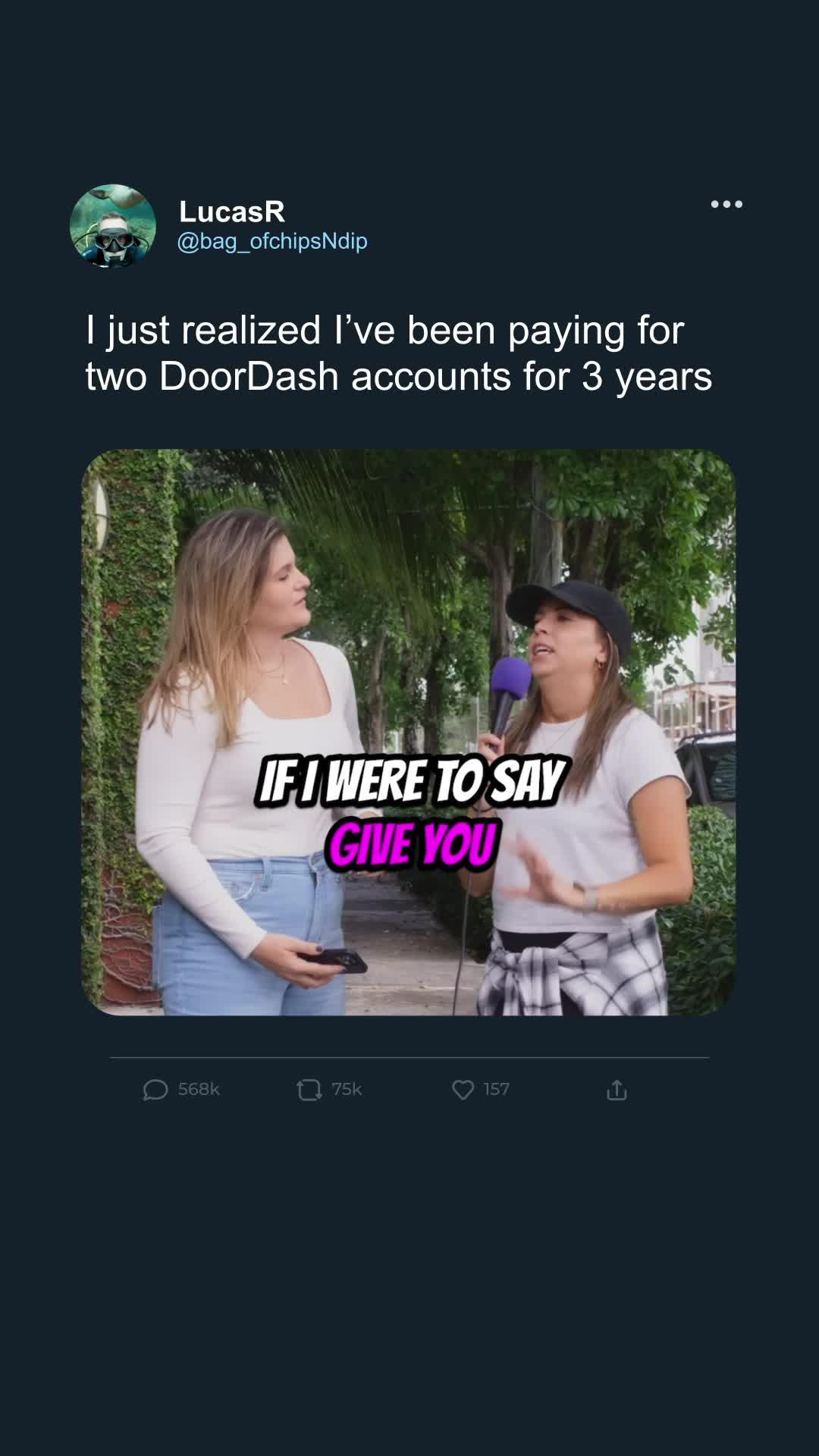
Task: Click the 75k retweet count
Action: [x=347, y=1089]
